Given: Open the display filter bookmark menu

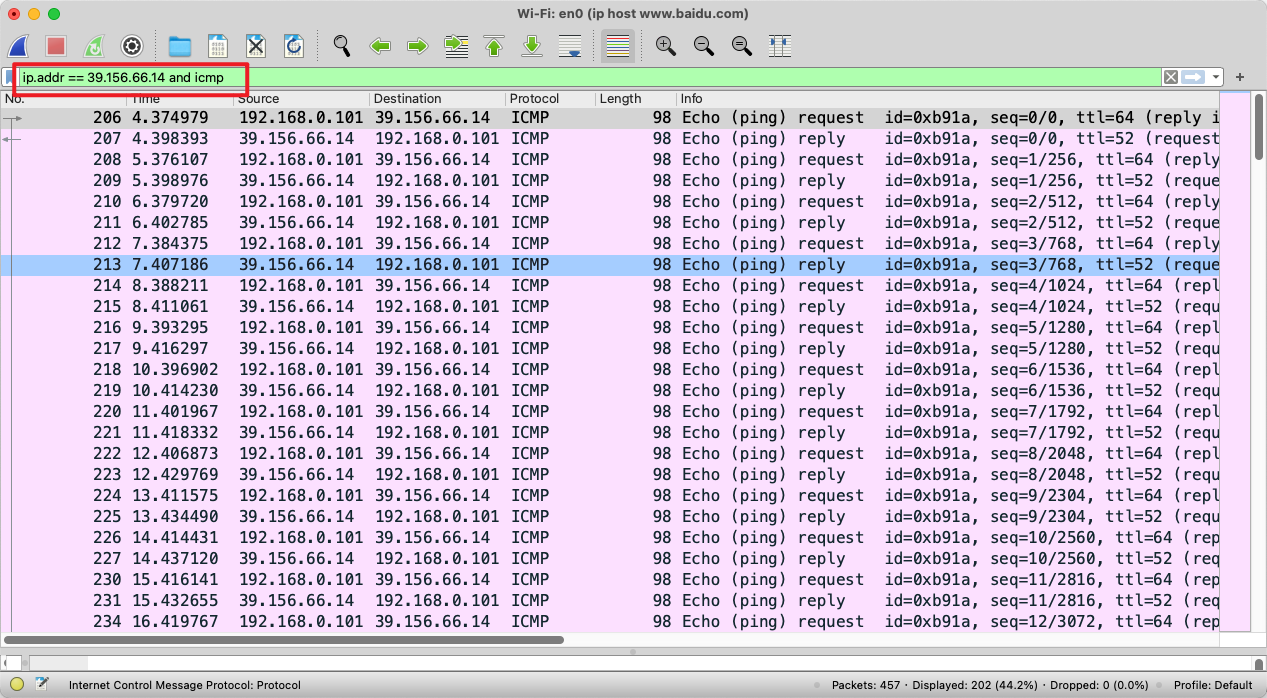Looking at the screenshot, I should tap(9, 77).
